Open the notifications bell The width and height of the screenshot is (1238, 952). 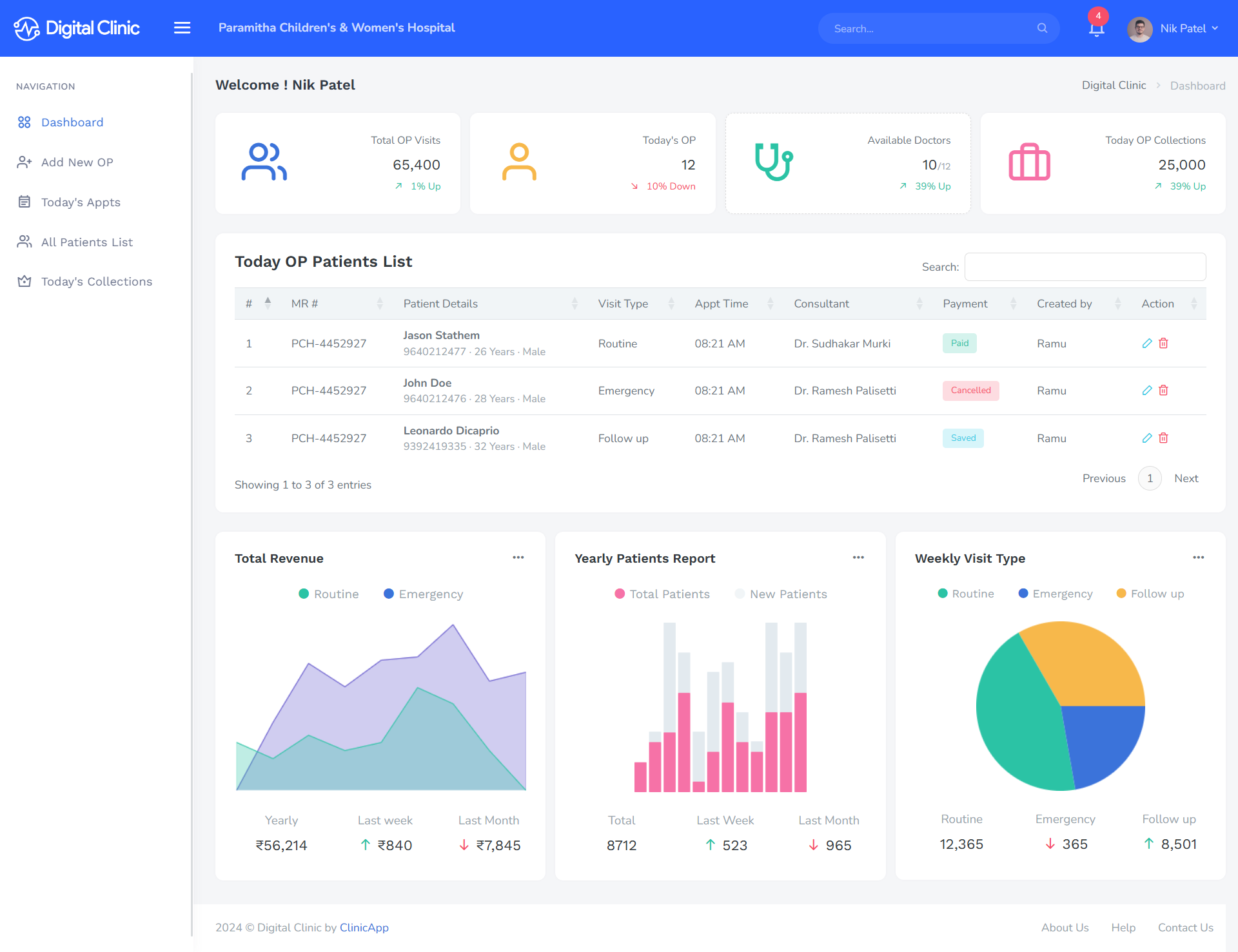click(1096, 29)
